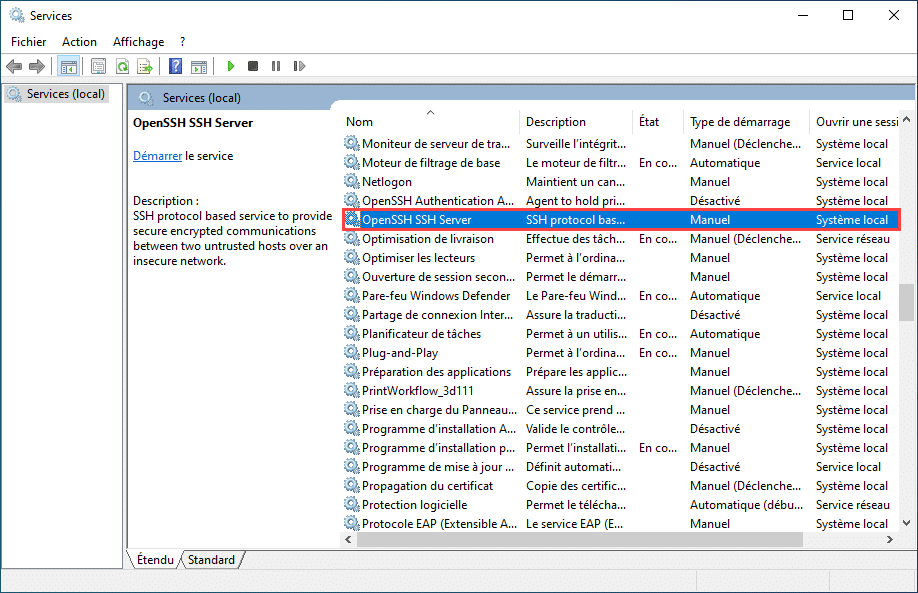Click the Back arrow toolbar icon
The height and width of the screenshot is (593, 918).
point(14,66)
